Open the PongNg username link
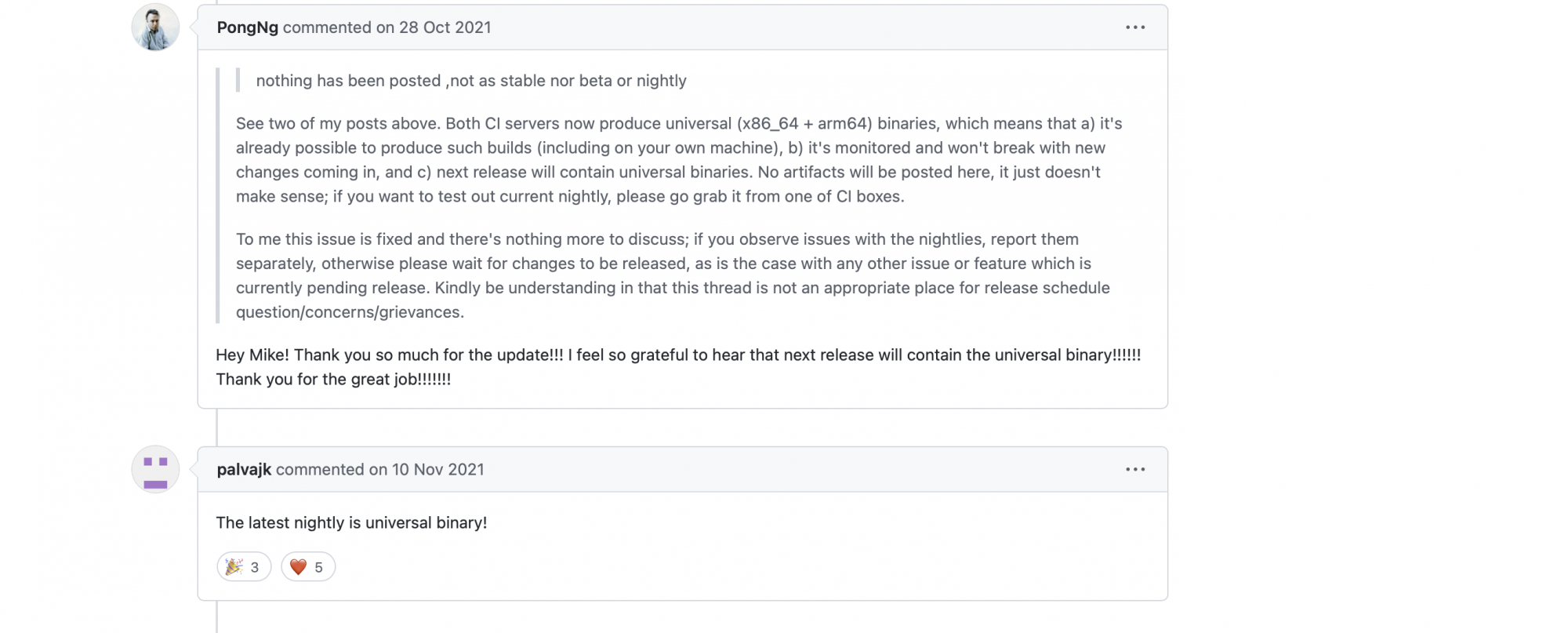Viewport: 1568px width, 633px height. [247, 27]
